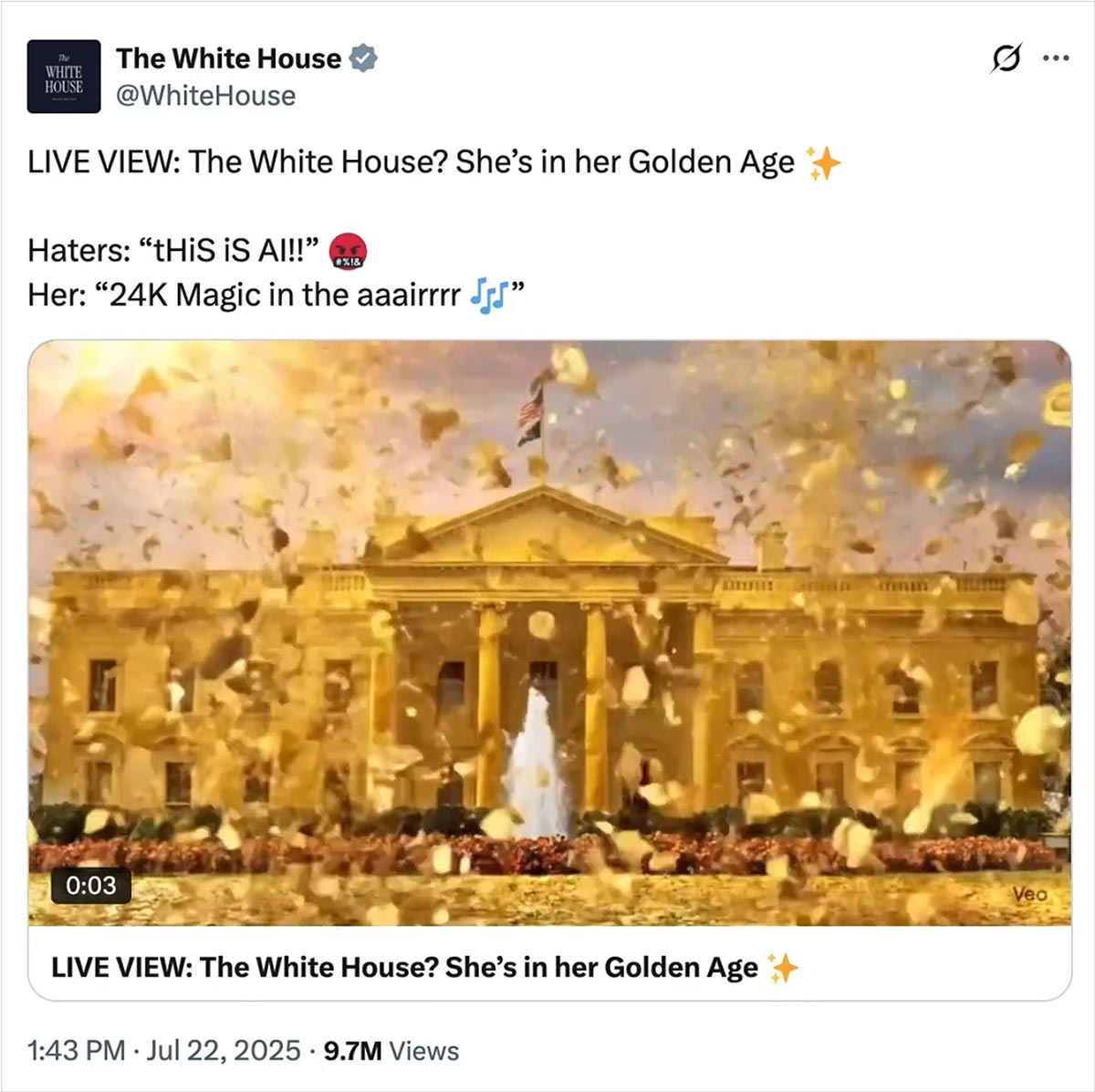The height and width of the screenshot is (1092, 1095).
Task: Click the 1:43 PM post timestamp
Action: tap(77, 1051)
